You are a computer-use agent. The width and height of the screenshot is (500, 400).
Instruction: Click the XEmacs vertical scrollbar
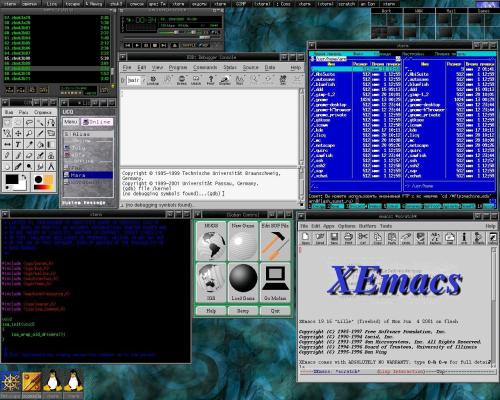(x=493, y=307)
